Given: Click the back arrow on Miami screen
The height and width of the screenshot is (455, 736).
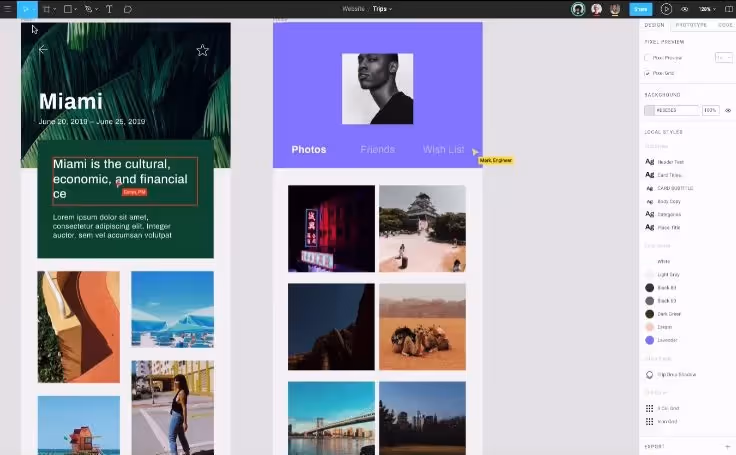Looking at the screenshot, I should [x=43, y=49].
